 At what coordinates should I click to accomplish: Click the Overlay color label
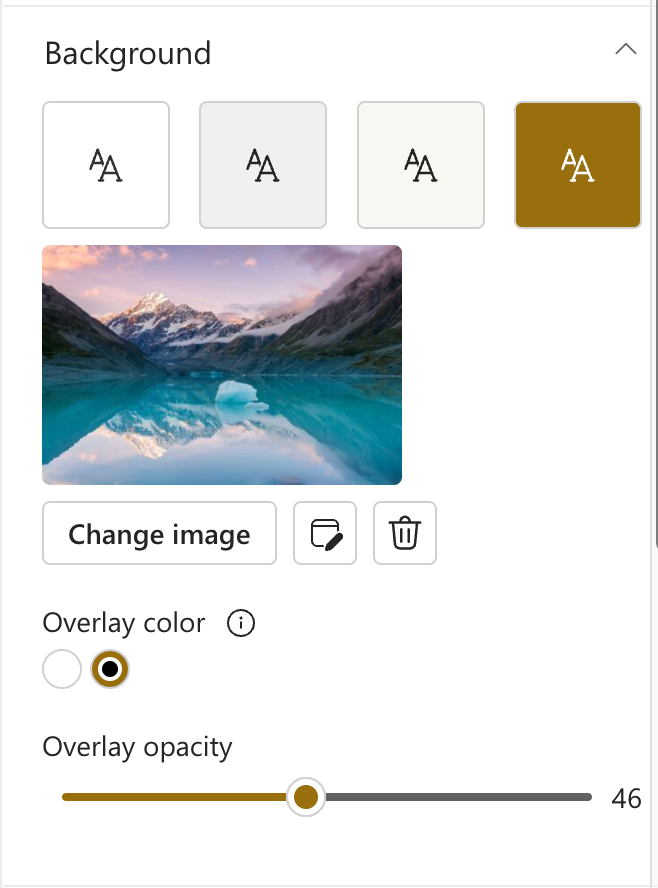[124, 624]
